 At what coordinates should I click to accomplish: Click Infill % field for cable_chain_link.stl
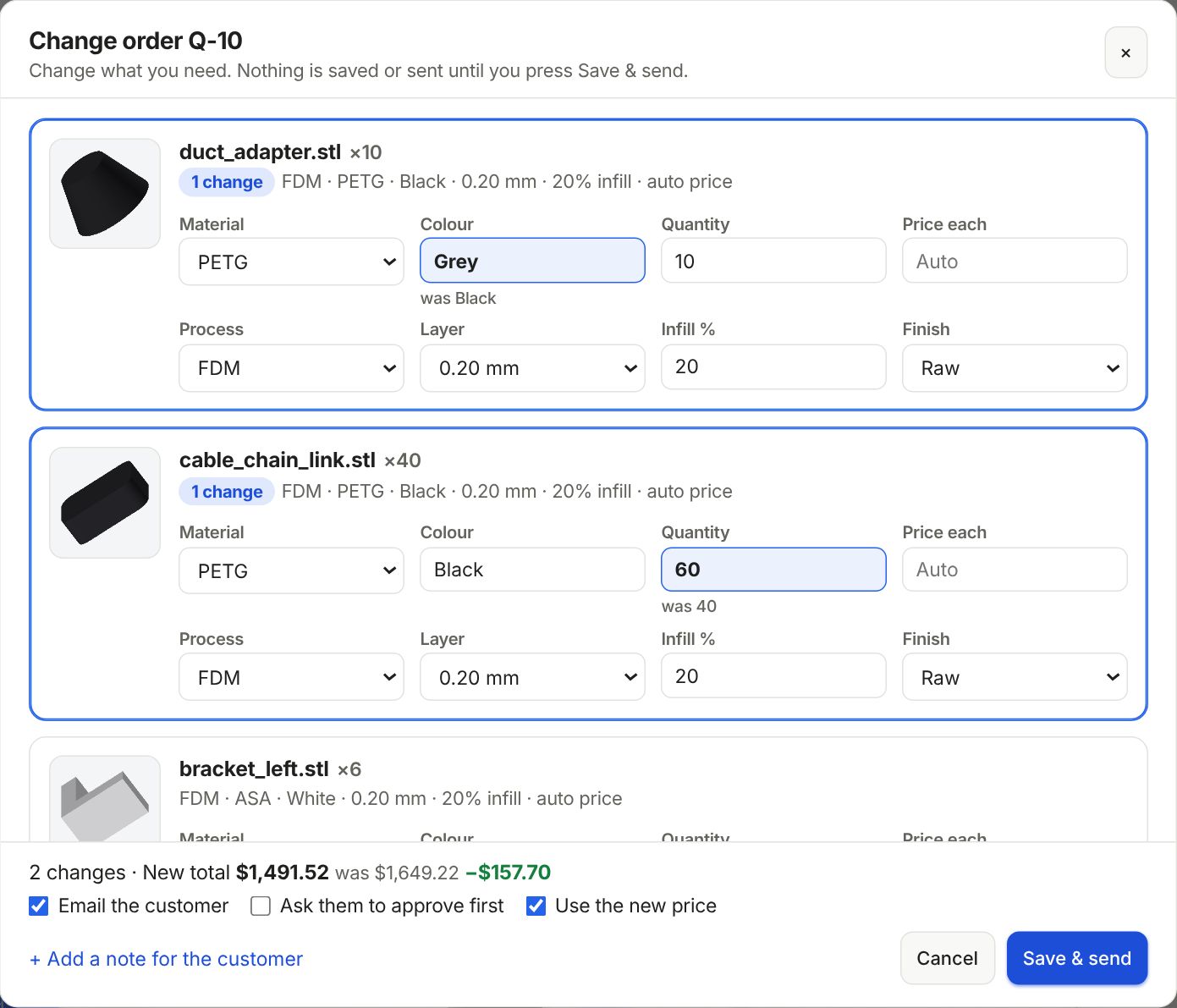pyautogui.click(x=773, y=675)
